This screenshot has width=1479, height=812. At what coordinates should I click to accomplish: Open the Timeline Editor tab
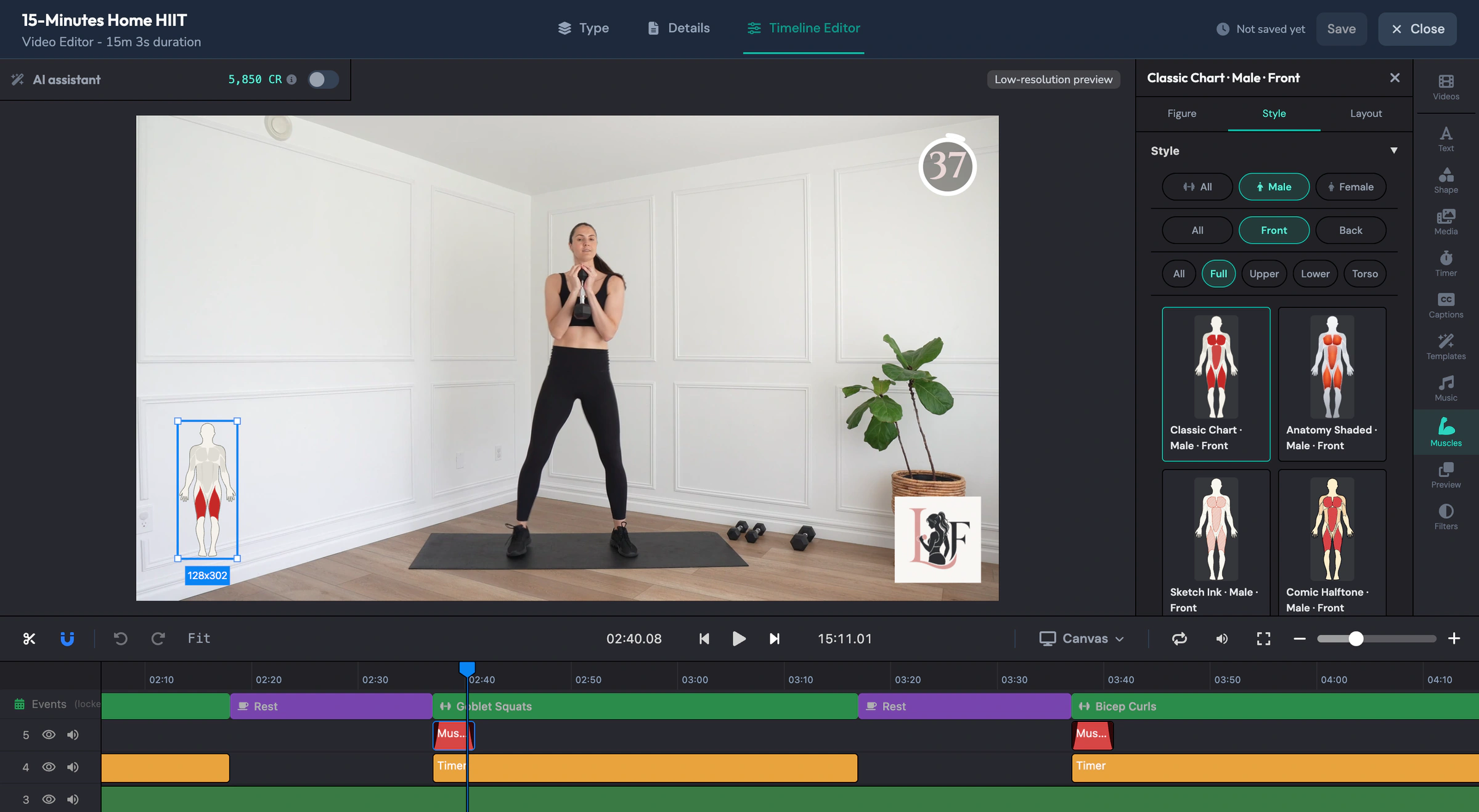804,28
